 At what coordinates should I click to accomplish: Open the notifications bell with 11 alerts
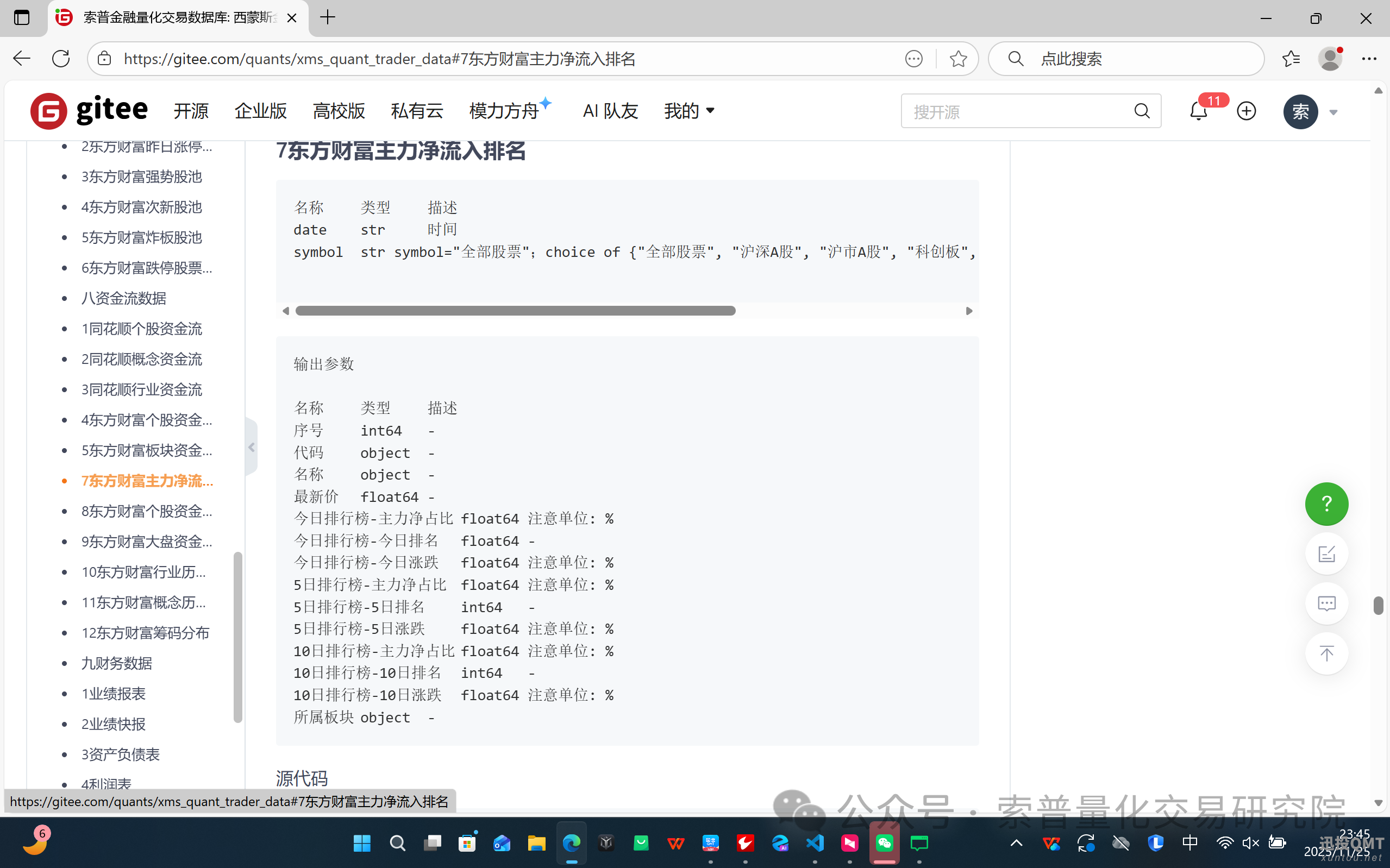[1198, 111]
